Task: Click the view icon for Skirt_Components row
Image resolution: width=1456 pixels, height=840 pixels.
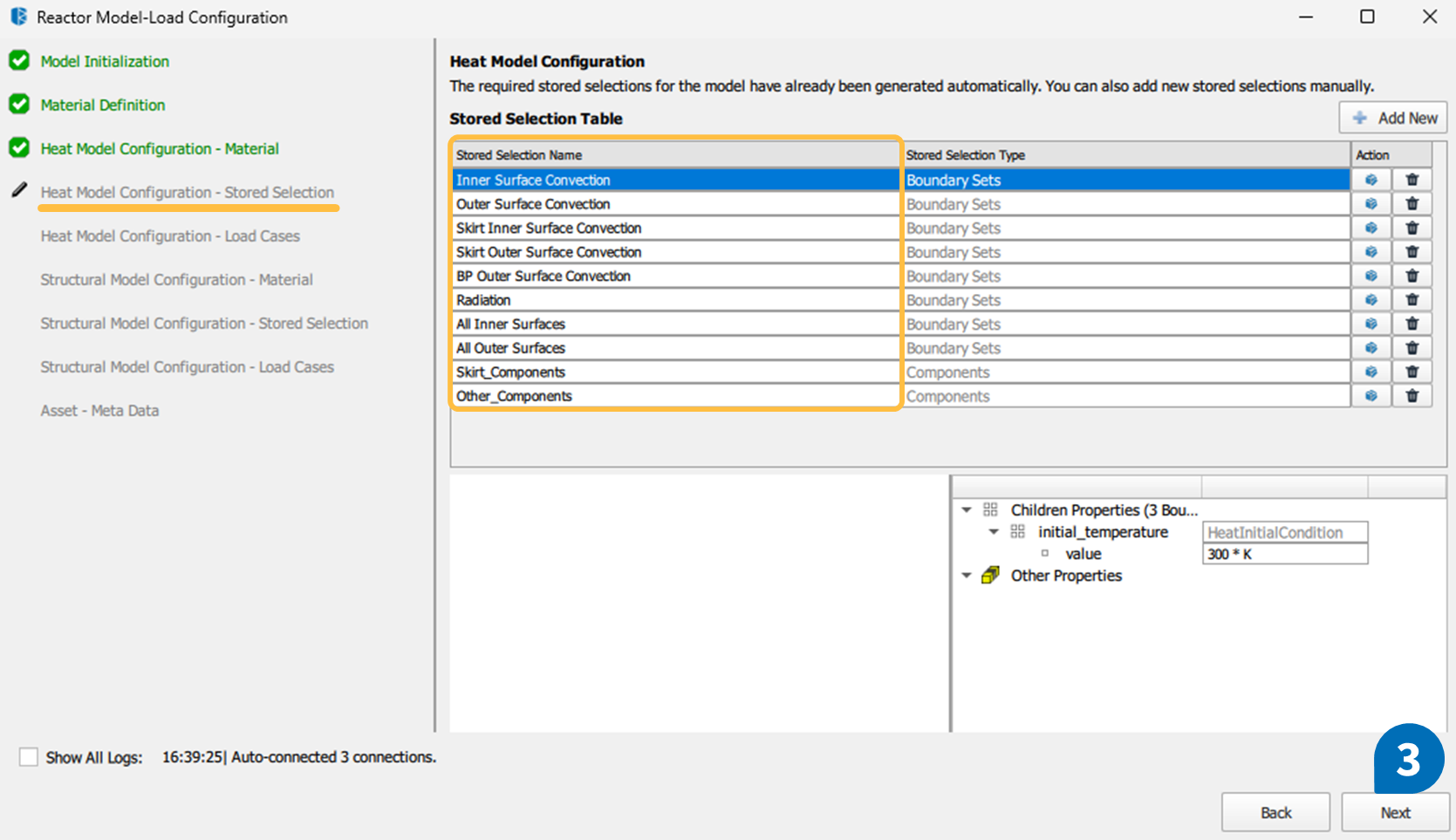Action: (1371, 372)
